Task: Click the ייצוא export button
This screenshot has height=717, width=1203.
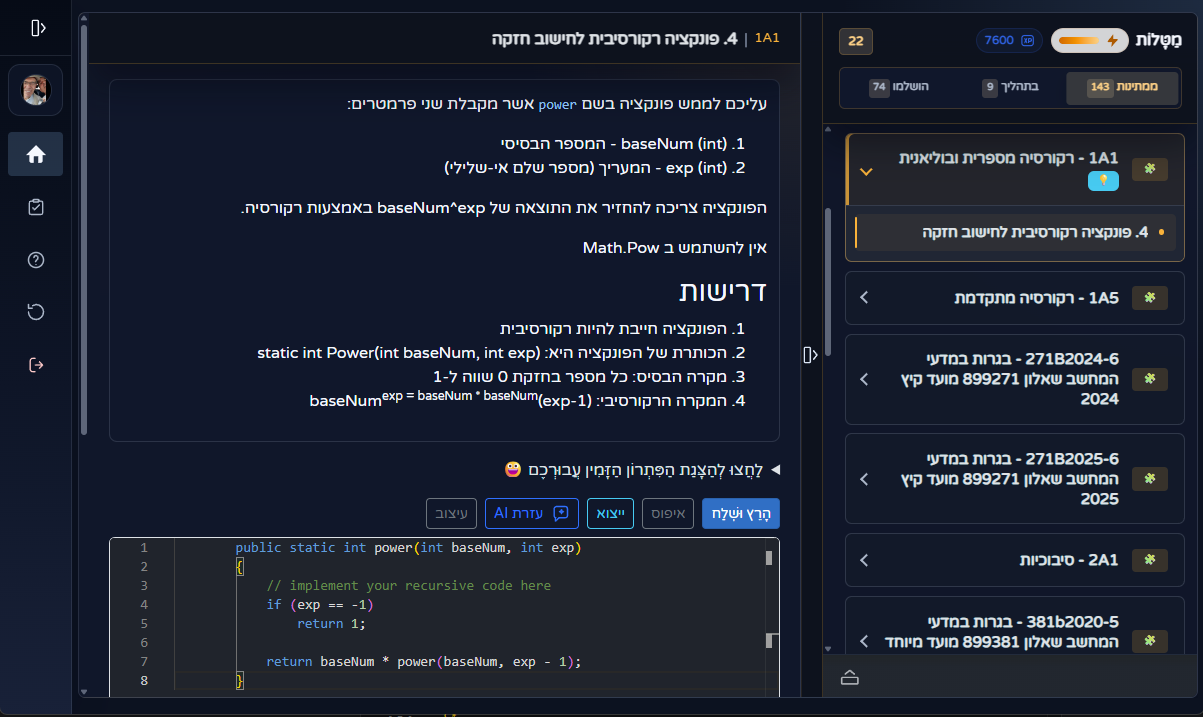Action: click(x=611, y=513)
